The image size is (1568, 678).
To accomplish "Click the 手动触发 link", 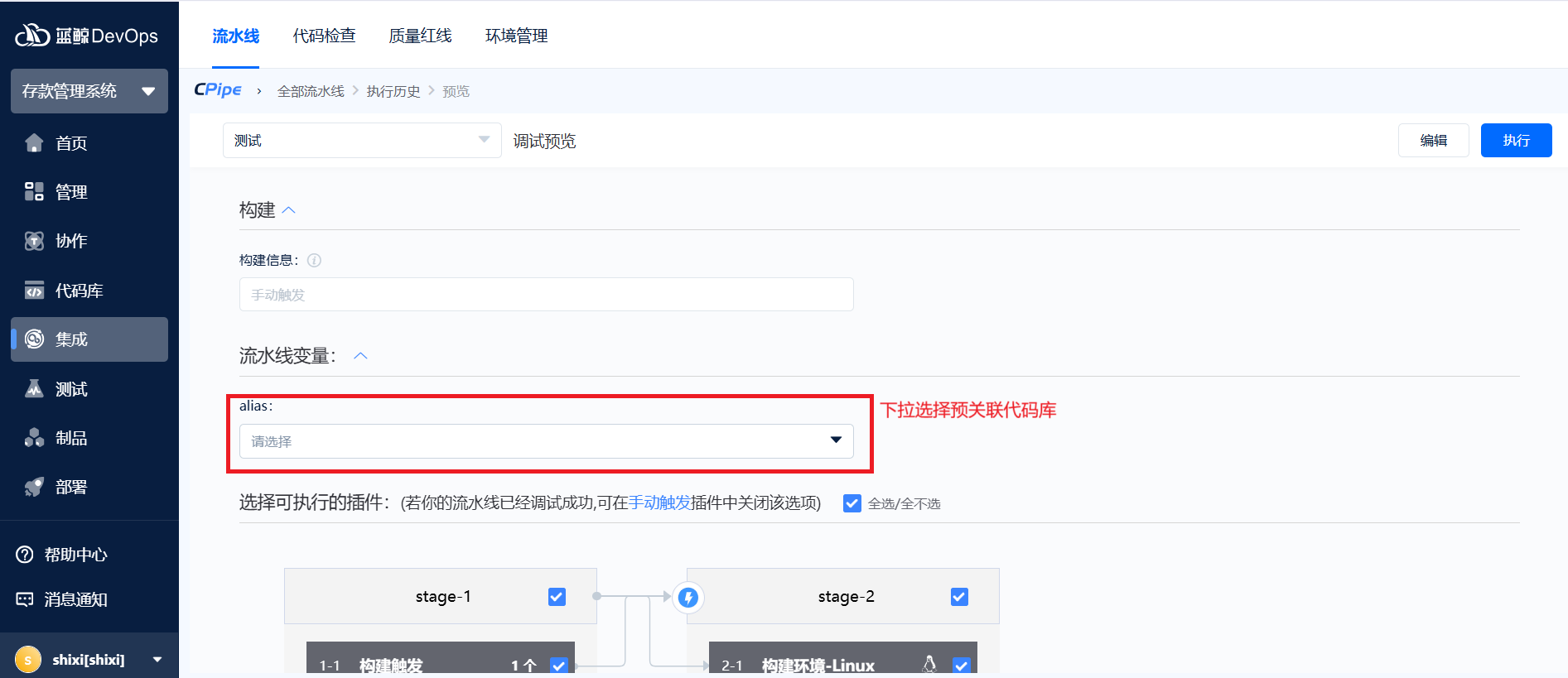I will [x=659, y=502].
